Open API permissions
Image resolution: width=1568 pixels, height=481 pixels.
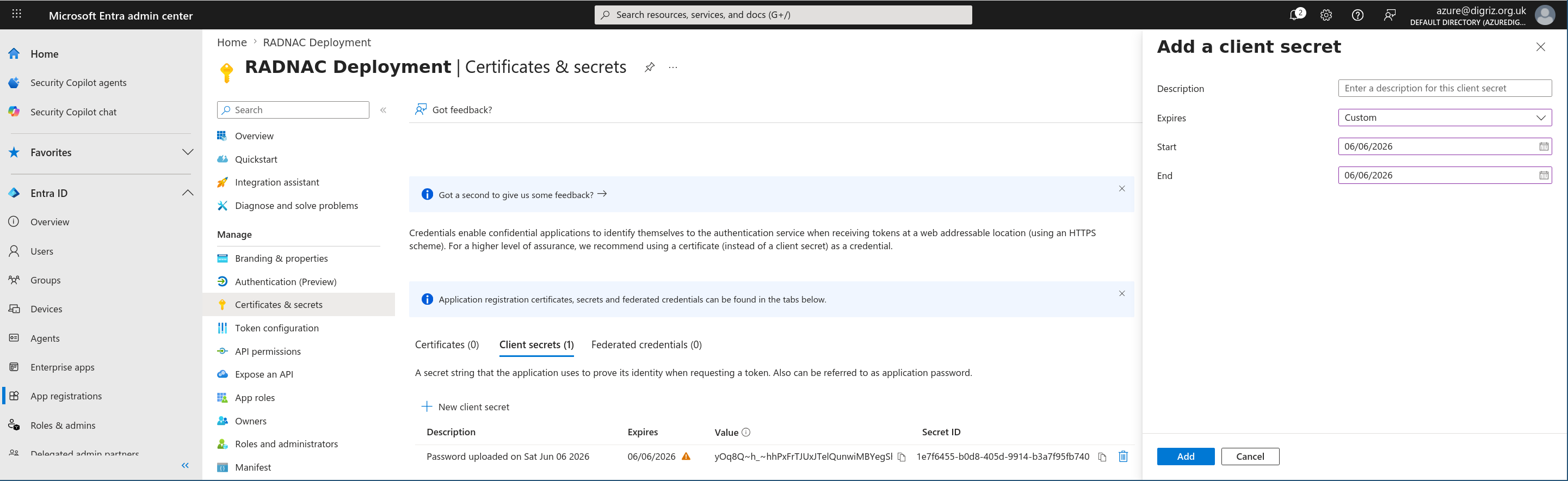point(267,351)
